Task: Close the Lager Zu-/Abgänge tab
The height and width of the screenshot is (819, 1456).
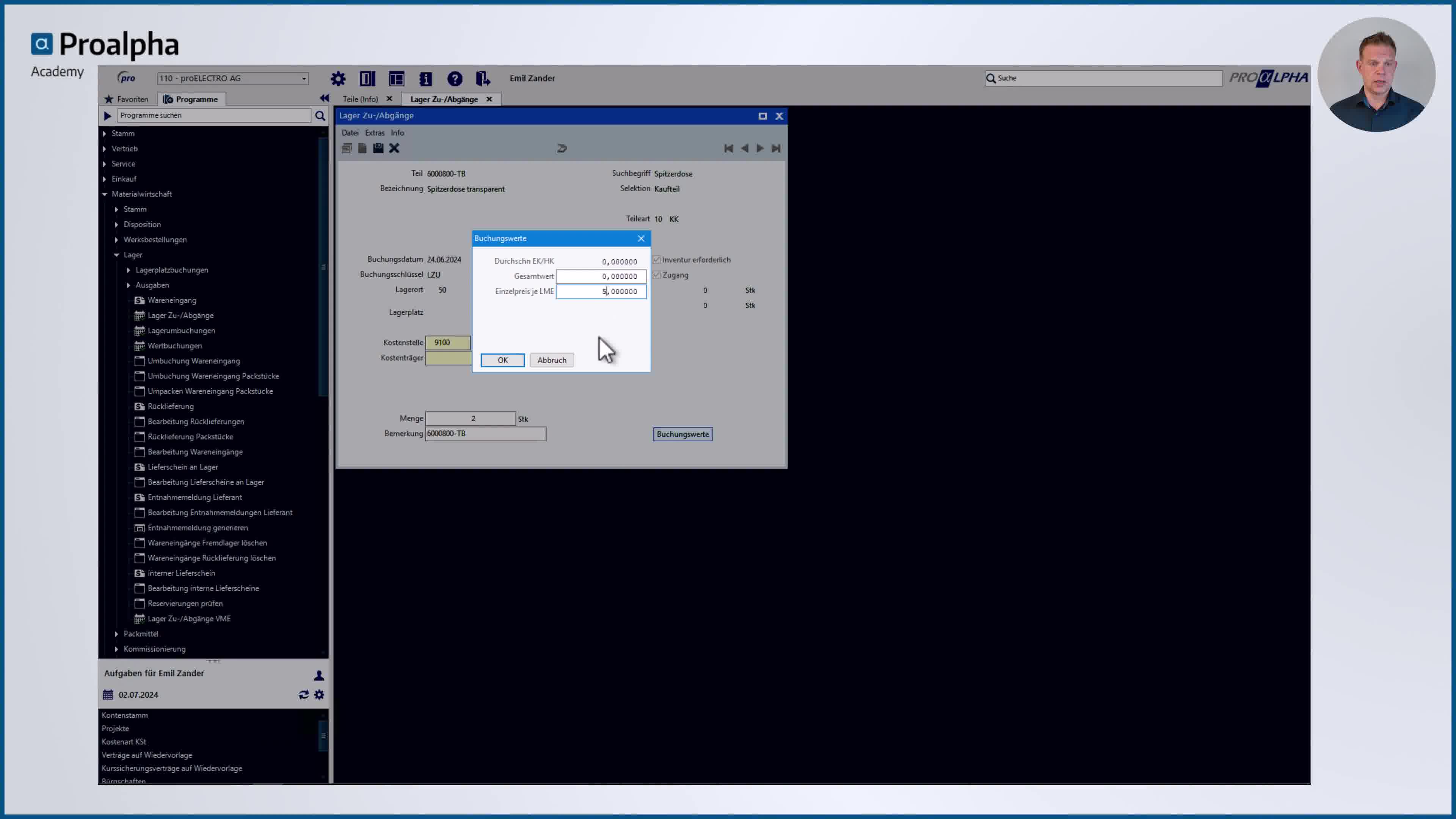Action: click(x=489, y=99)
